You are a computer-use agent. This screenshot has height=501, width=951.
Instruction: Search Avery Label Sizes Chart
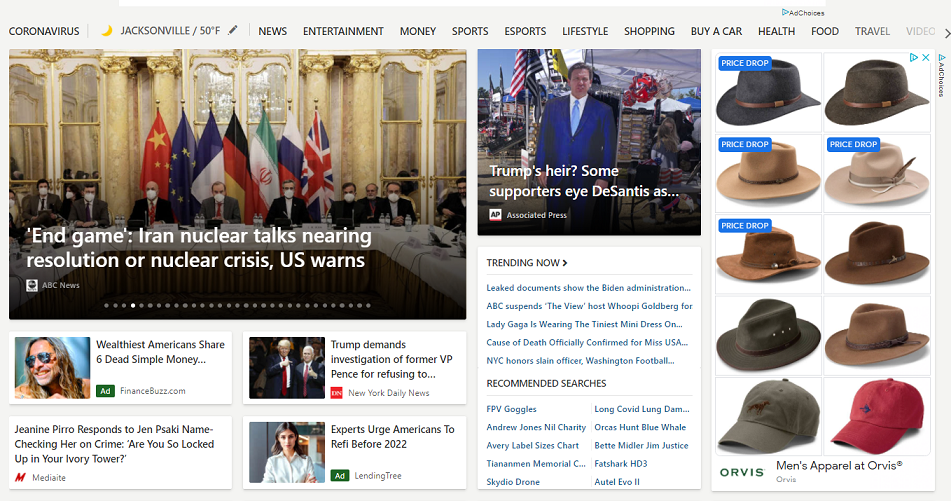click(533, 445)
